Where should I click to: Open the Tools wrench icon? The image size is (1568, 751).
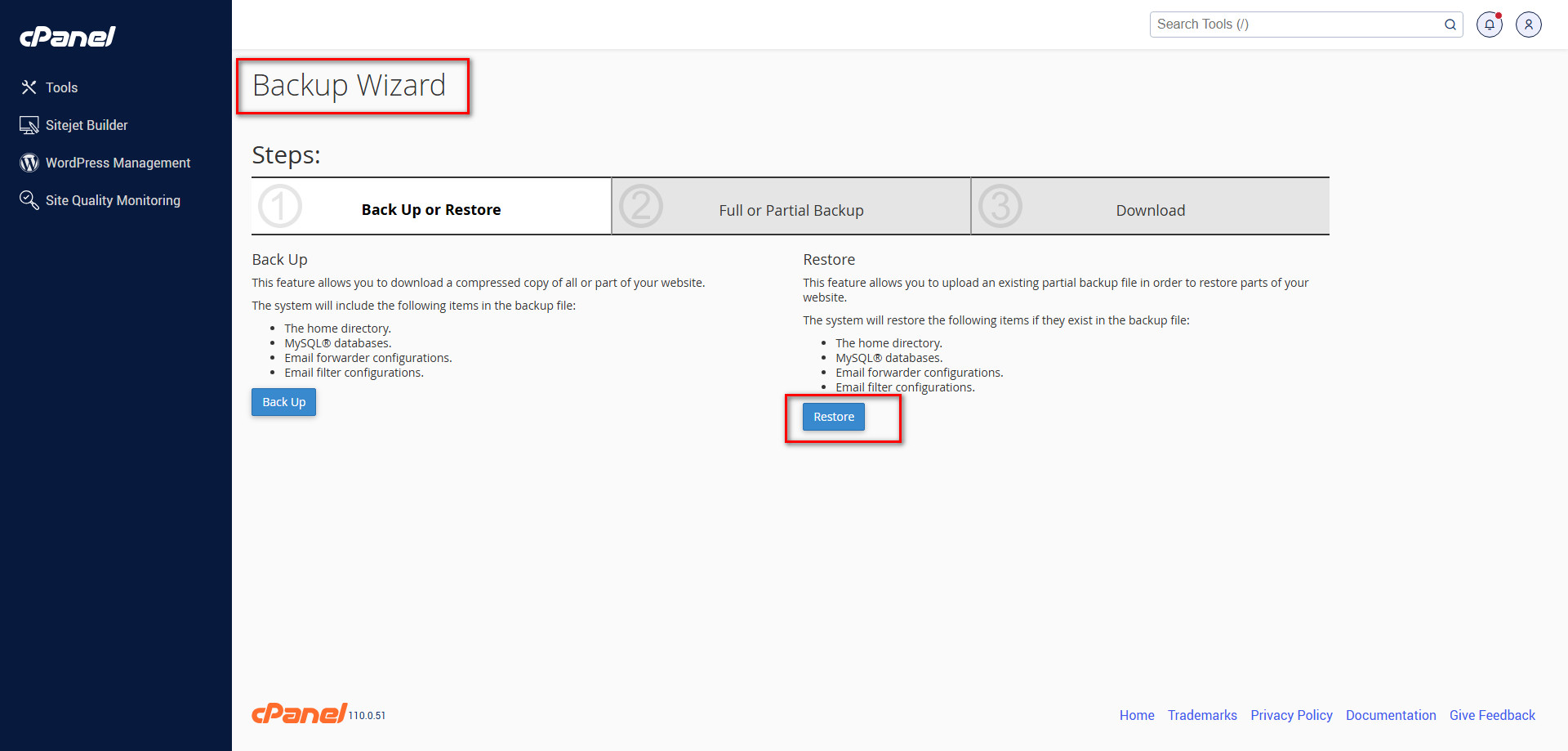29,87
